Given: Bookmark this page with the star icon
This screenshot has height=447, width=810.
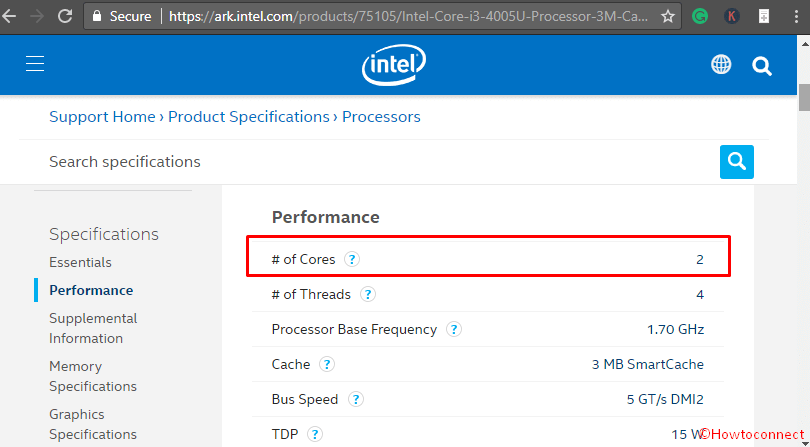Looking at the screenshot, I should pyautogui.click(x=668, y=17).
